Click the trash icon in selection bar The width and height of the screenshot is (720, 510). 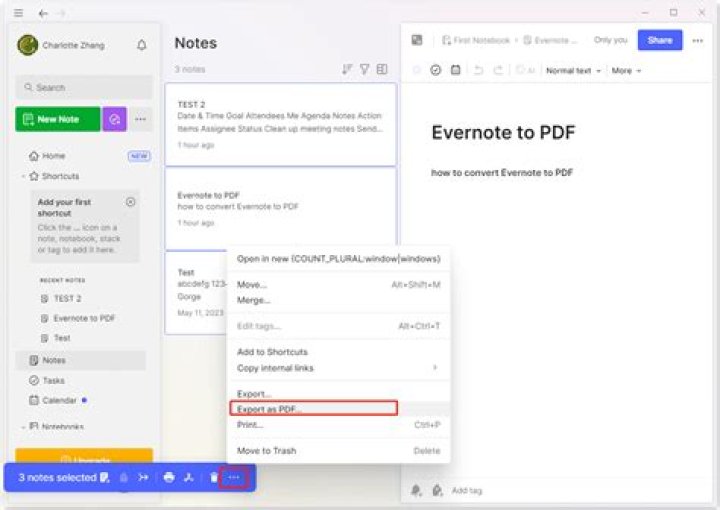coord(214,477)
